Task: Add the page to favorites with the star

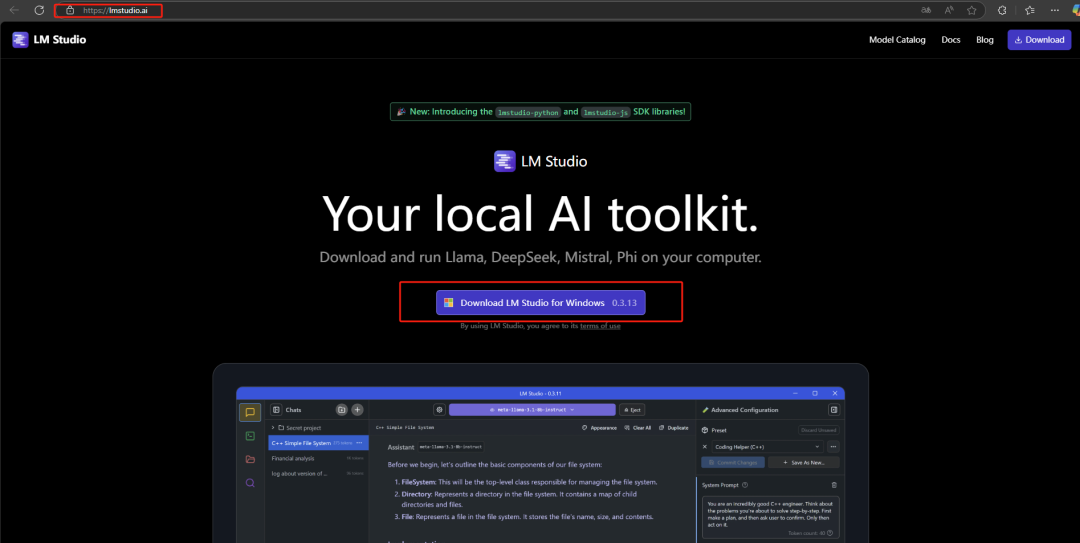Action: pyautogui.click(x=971, y=10)
